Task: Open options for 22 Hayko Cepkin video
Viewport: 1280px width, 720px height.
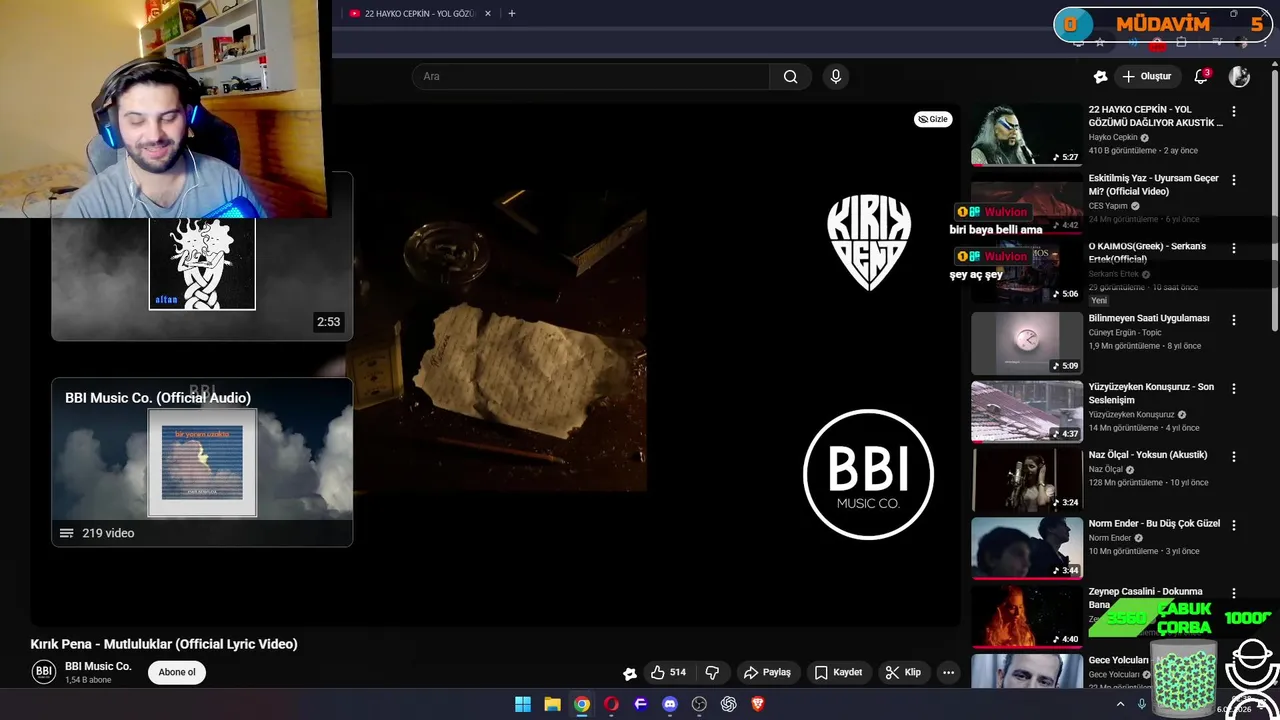Action: pyautogui.click(x=1234, y=112)
